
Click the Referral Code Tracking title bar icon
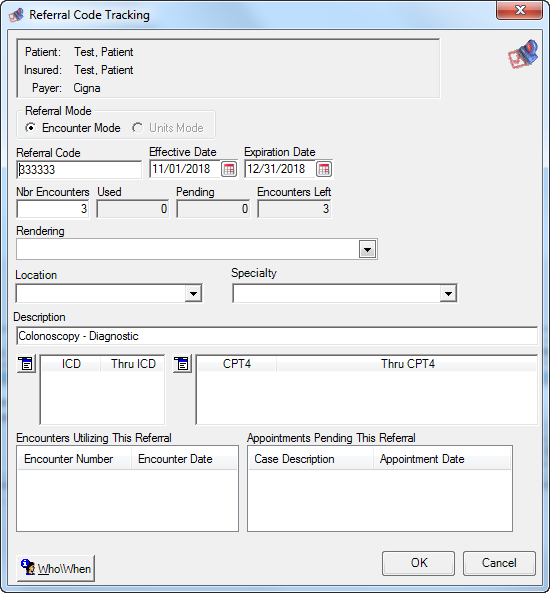pyautogui.click(x=16, y=15)
